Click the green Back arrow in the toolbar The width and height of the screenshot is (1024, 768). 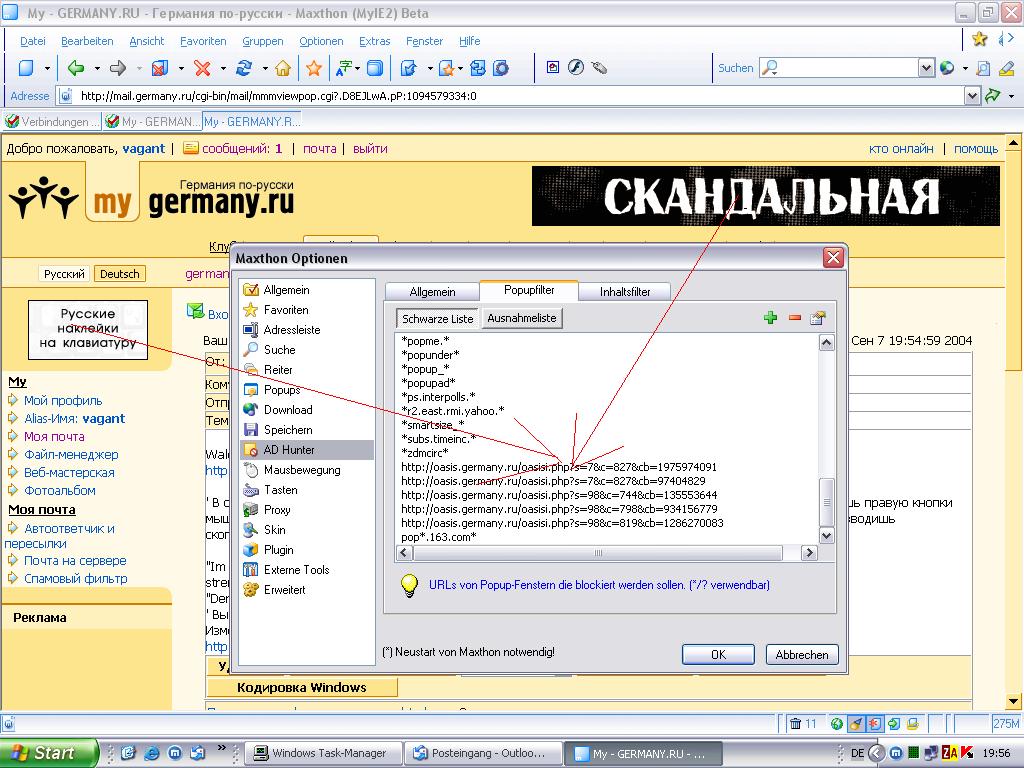tap(76, 68)
